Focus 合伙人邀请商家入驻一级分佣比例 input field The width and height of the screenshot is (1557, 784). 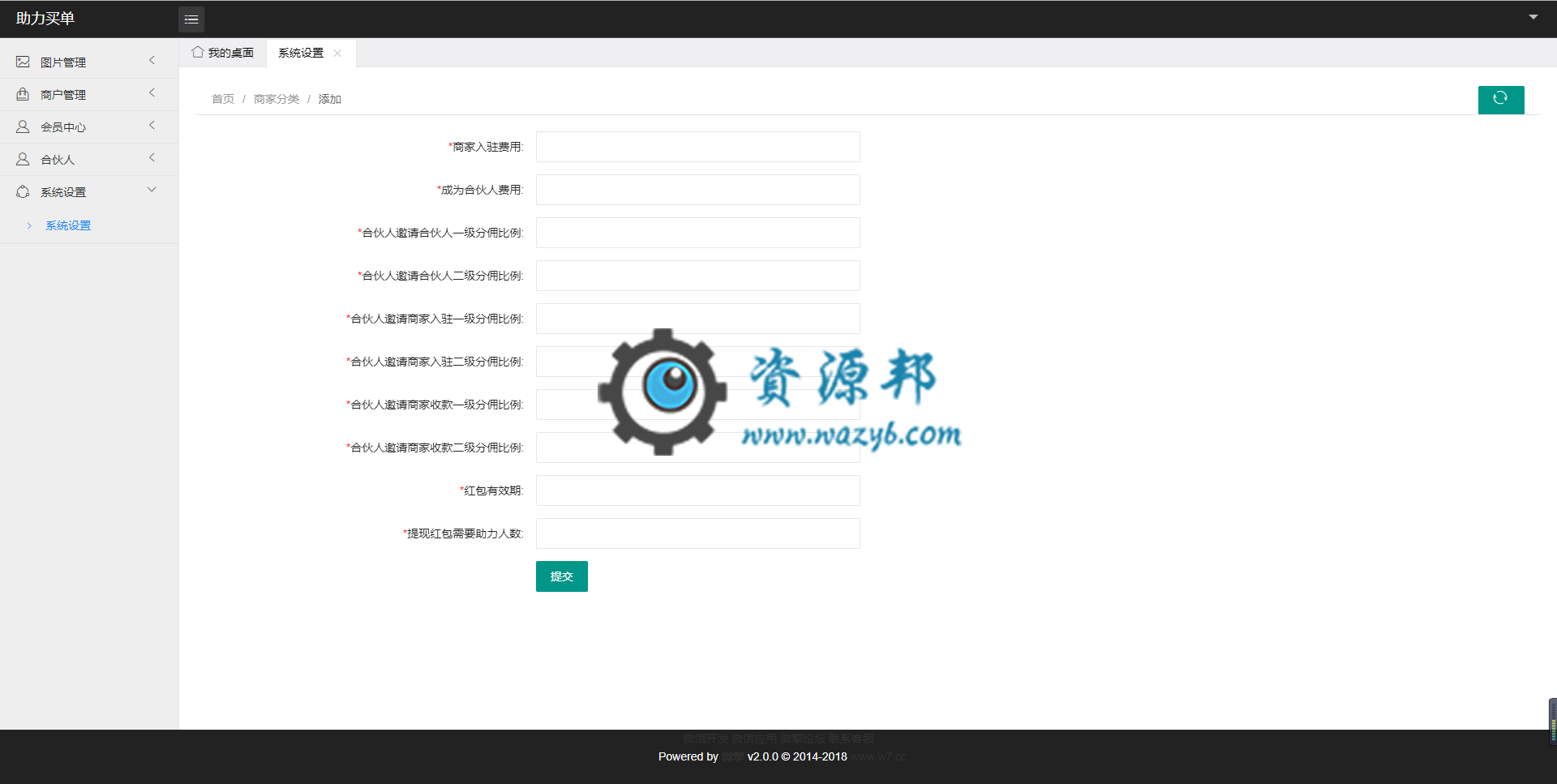[698, 319]
